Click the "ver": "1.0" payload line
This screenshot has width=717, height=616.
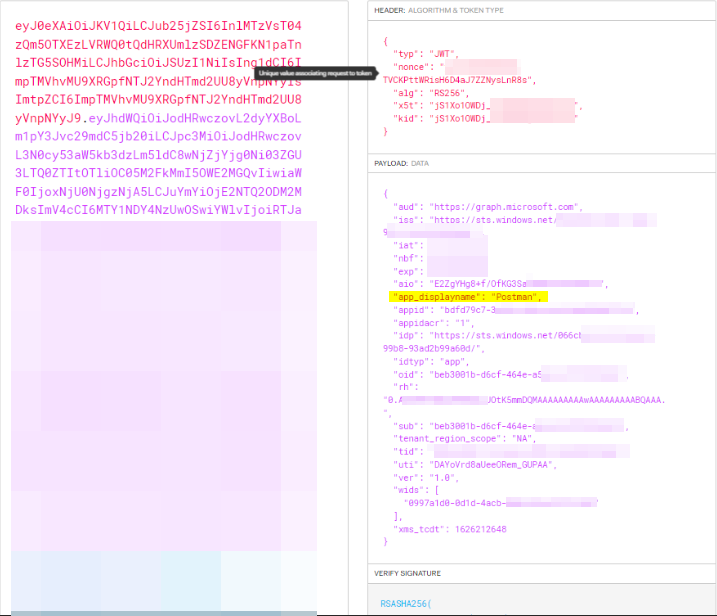[x=426, y=477]
